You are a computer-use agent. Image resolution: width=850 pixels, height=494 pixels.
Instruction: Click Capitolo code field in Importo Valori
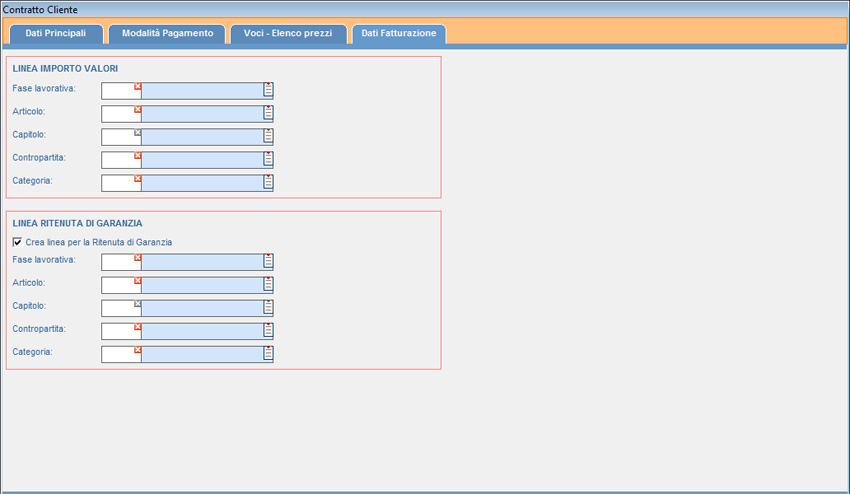(118, 138)
